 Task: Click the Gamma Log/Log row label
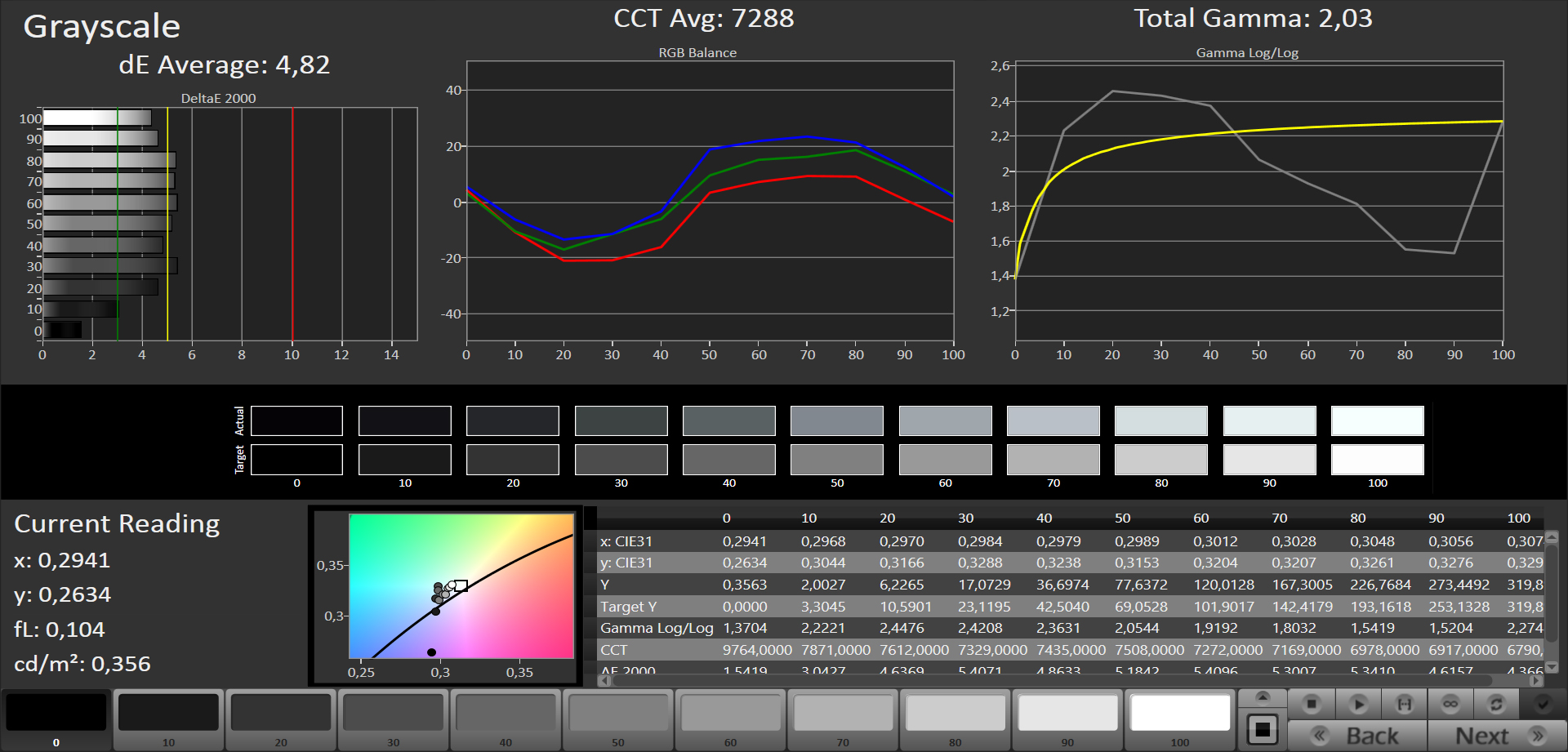[657, 628]
